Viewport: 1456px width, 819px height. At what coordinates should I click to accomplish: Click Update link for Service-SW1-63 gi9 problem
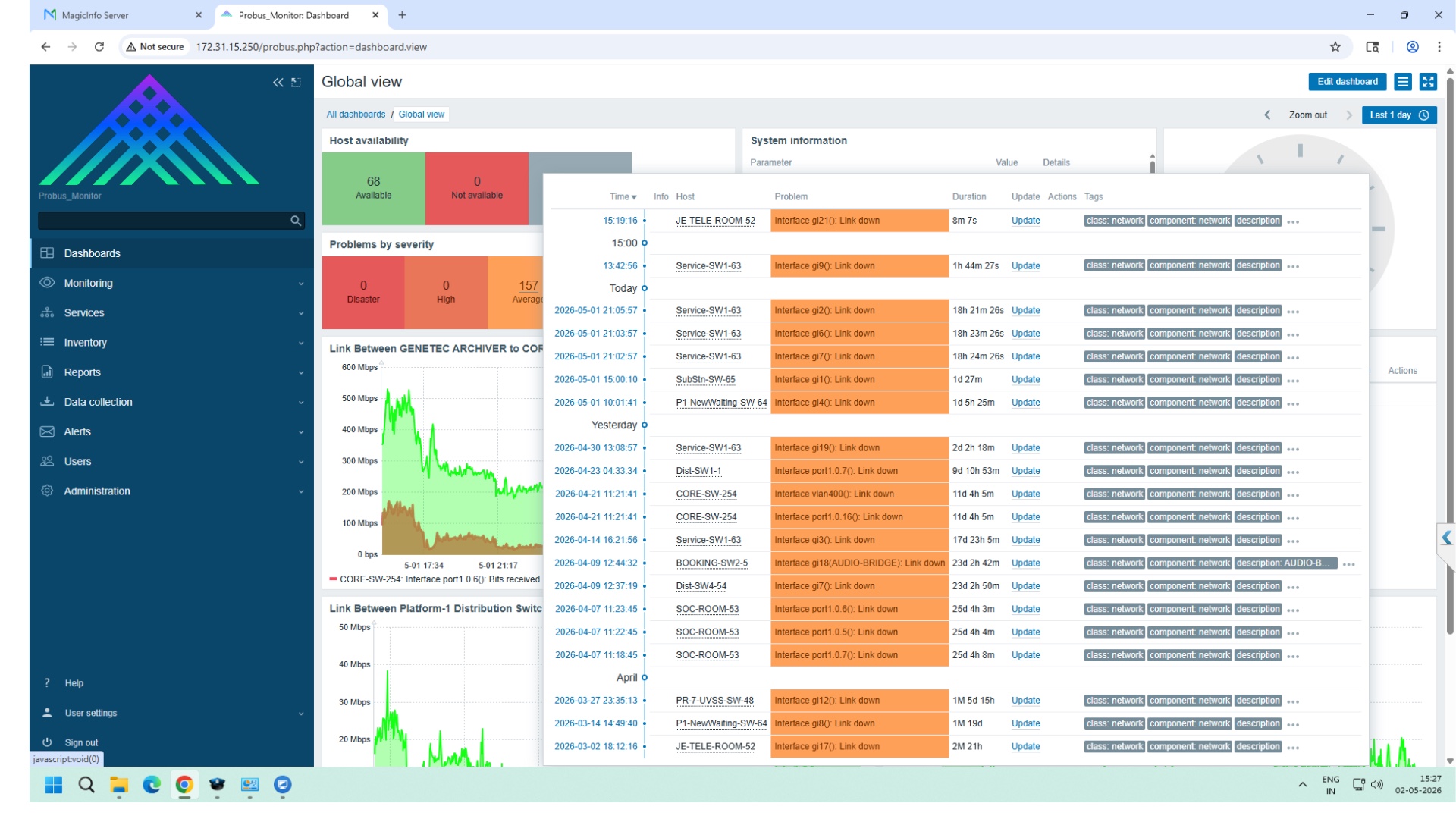(1025, 266)
